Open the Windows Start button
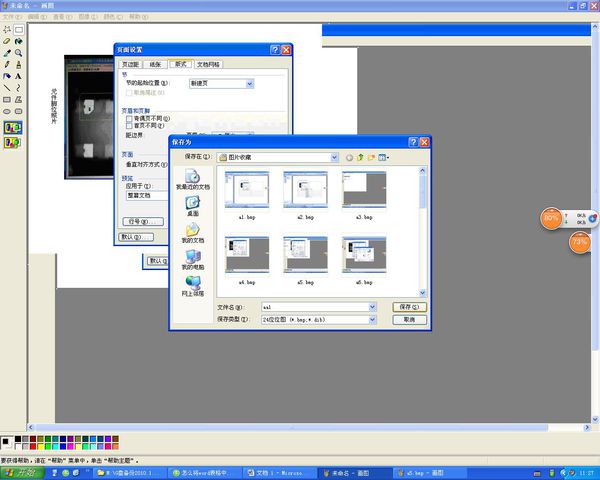The width and height of the screenshot is (600, 480). pyautogui.click(x=22, y=473)
